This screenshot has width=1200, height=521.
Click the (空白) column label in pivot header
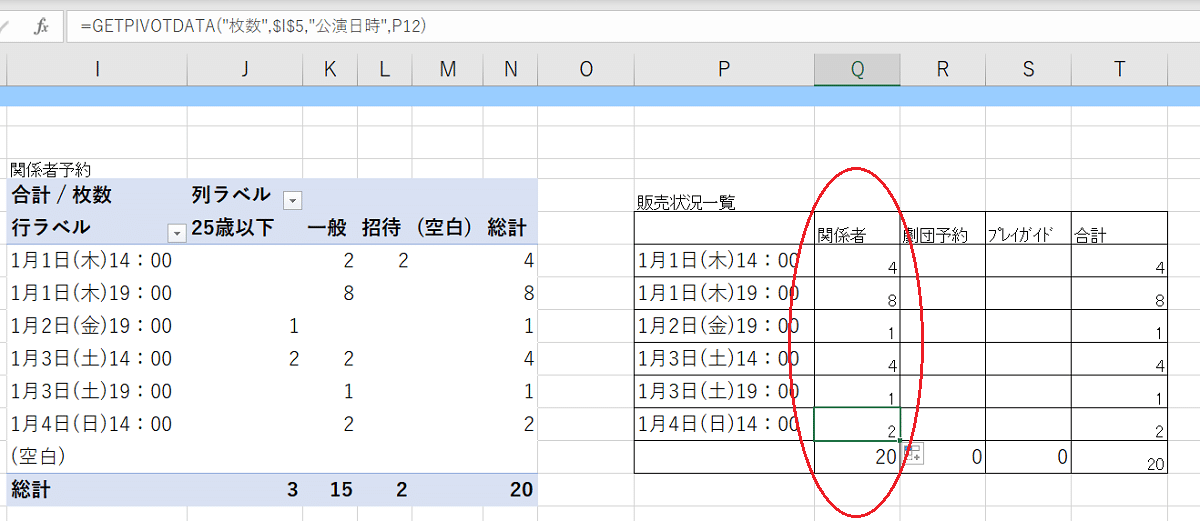pyautogui.click(x=444, y=228)
